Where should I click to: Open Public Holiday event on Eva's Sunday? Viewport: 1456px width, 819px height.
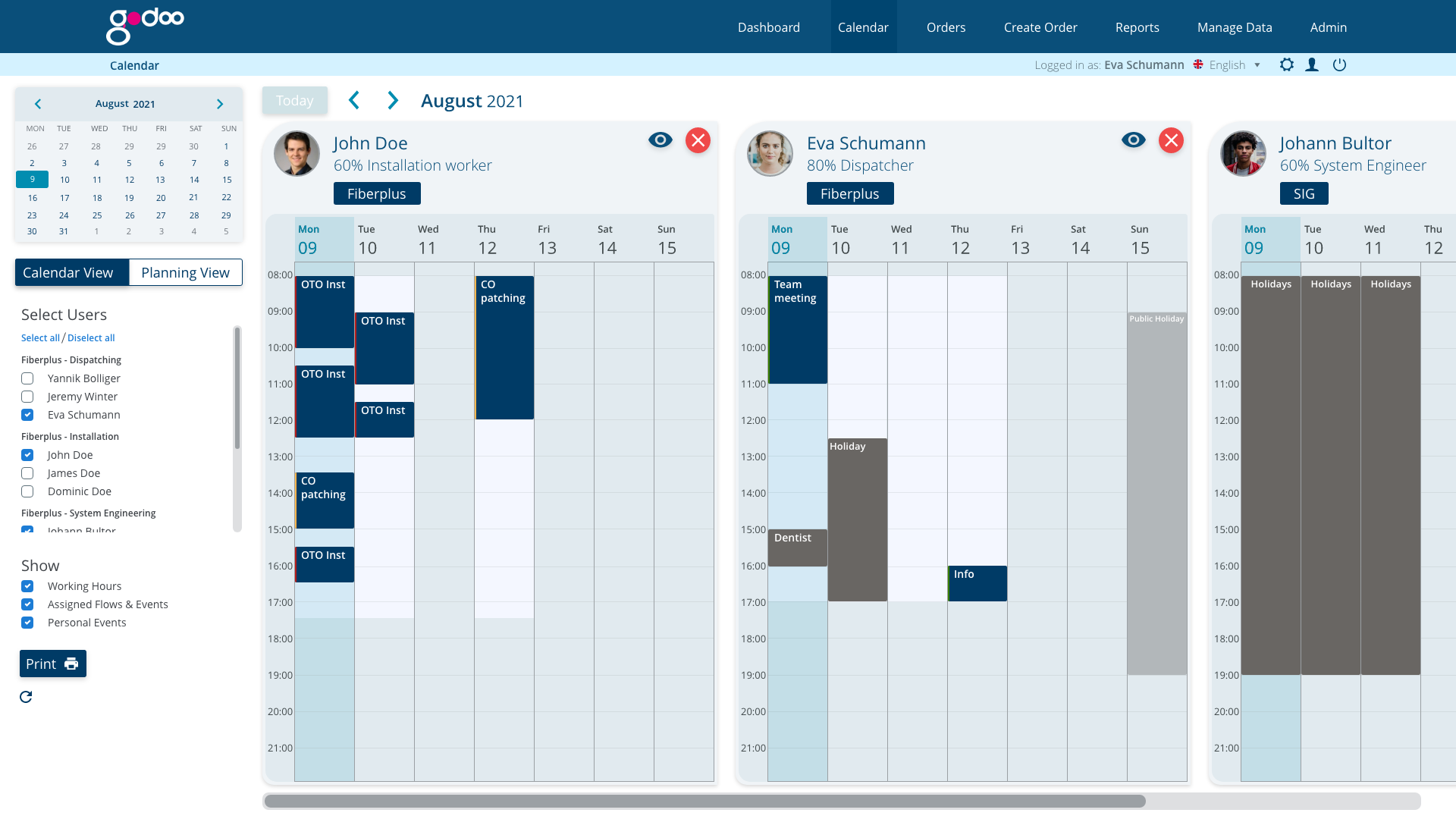[x=1156, y=493]
